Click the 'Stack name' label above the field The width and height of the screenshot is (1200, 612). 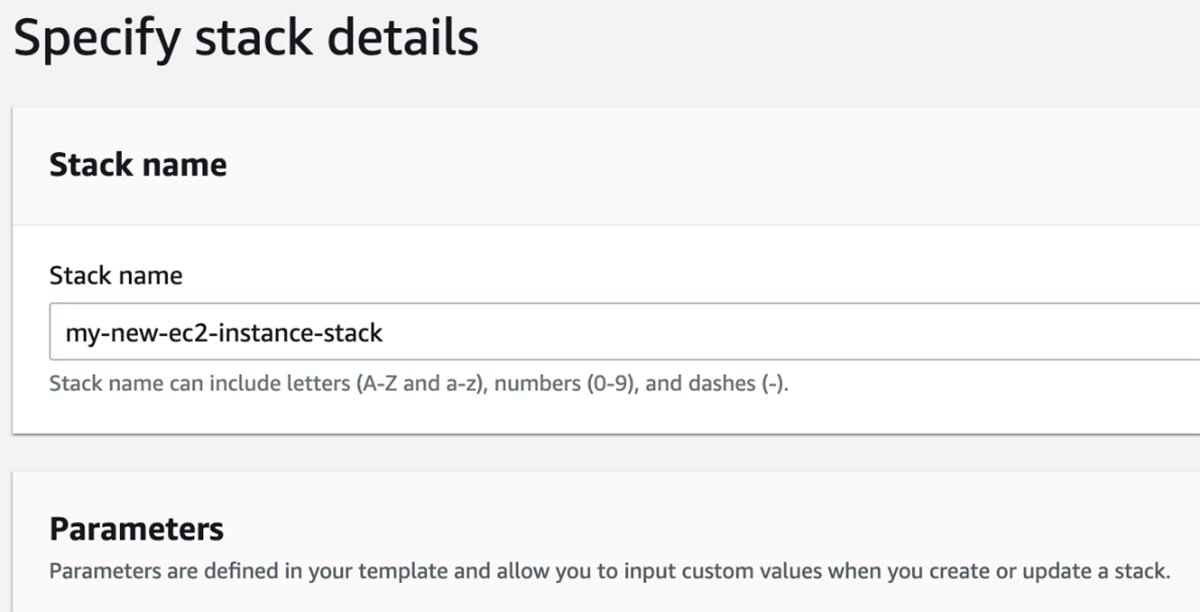(x=116, y=275)
